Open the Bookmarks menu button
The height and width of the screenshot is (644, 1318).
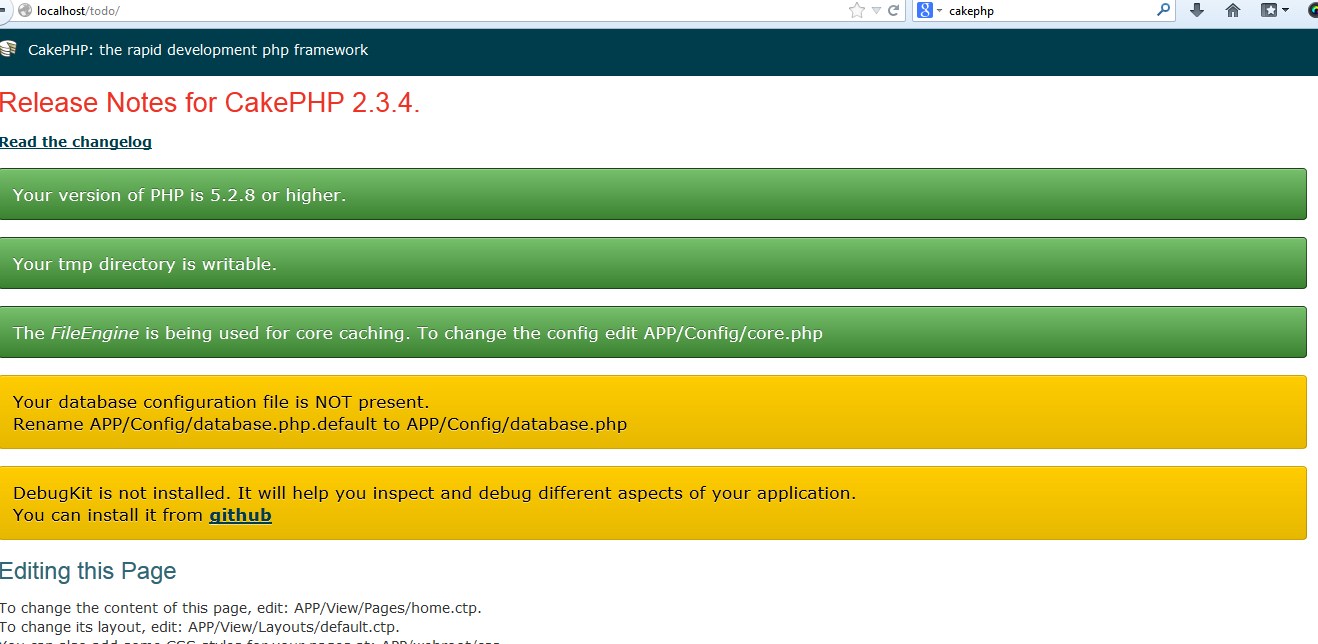[1274, 10]
